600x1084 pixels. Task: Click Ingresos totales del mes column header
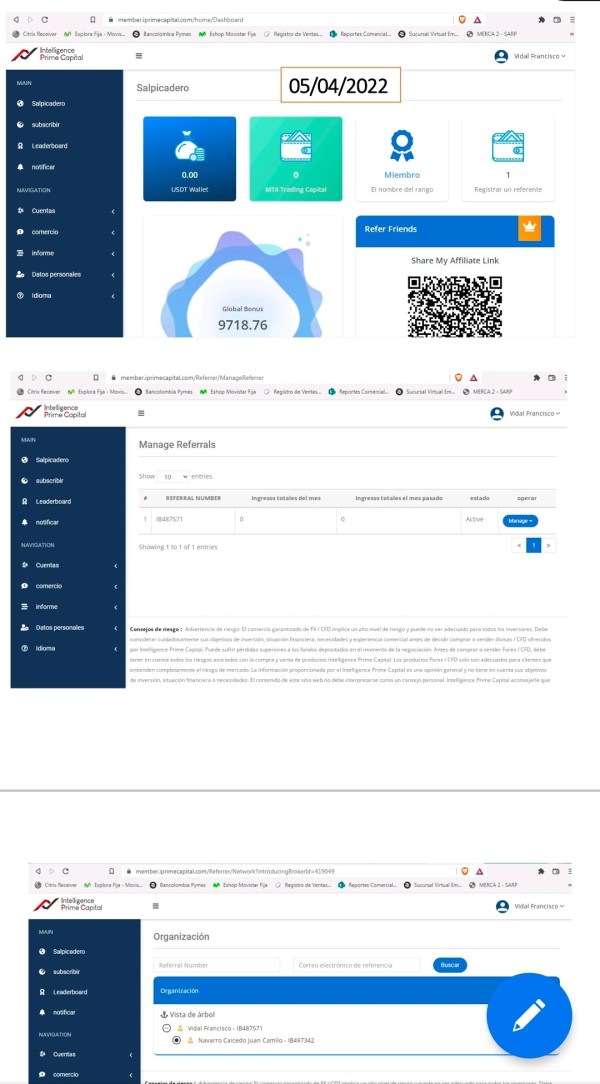285,498
